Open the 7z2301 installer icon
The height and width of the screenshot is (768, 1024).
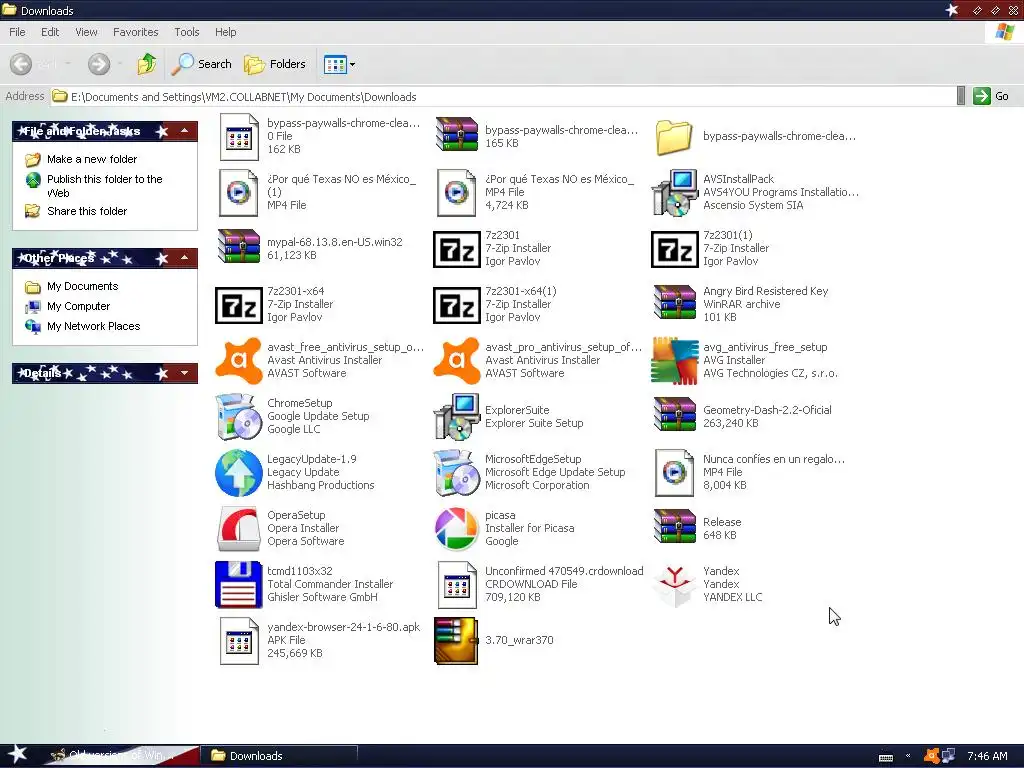click(x=456, y=249)
